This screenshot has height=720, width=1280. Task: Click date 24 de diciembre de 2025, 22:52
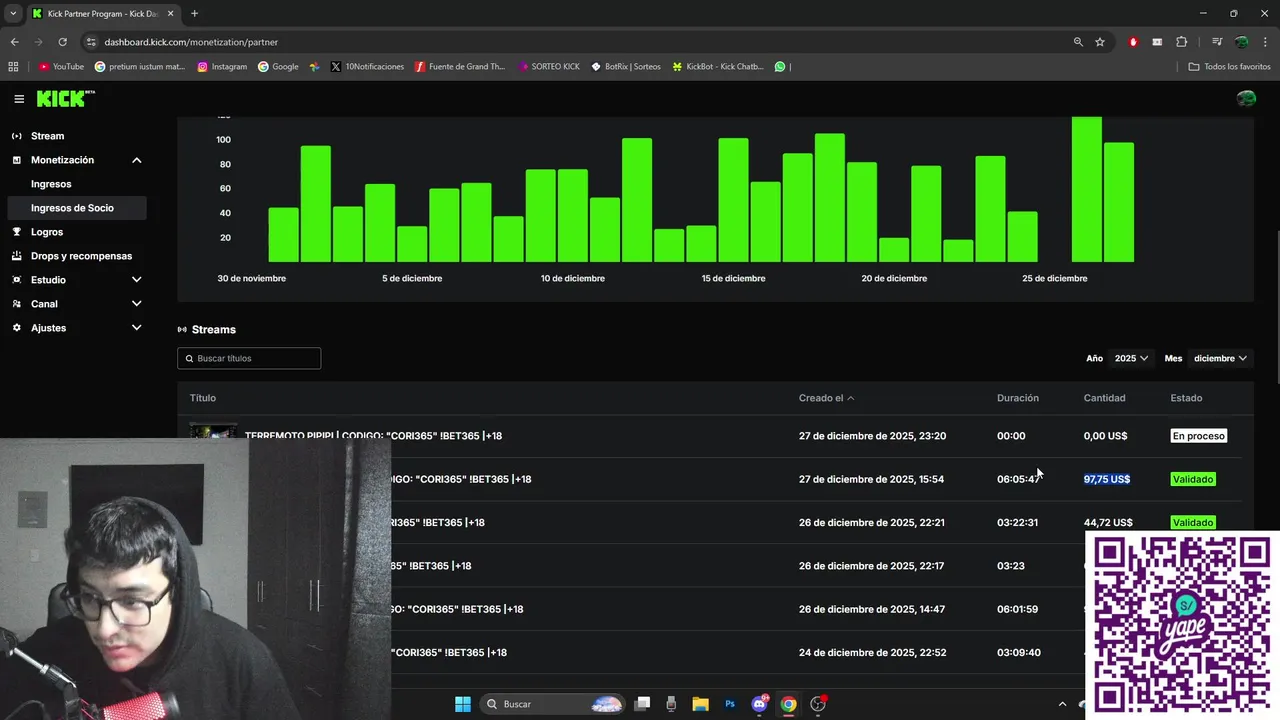tap(872, 652)
